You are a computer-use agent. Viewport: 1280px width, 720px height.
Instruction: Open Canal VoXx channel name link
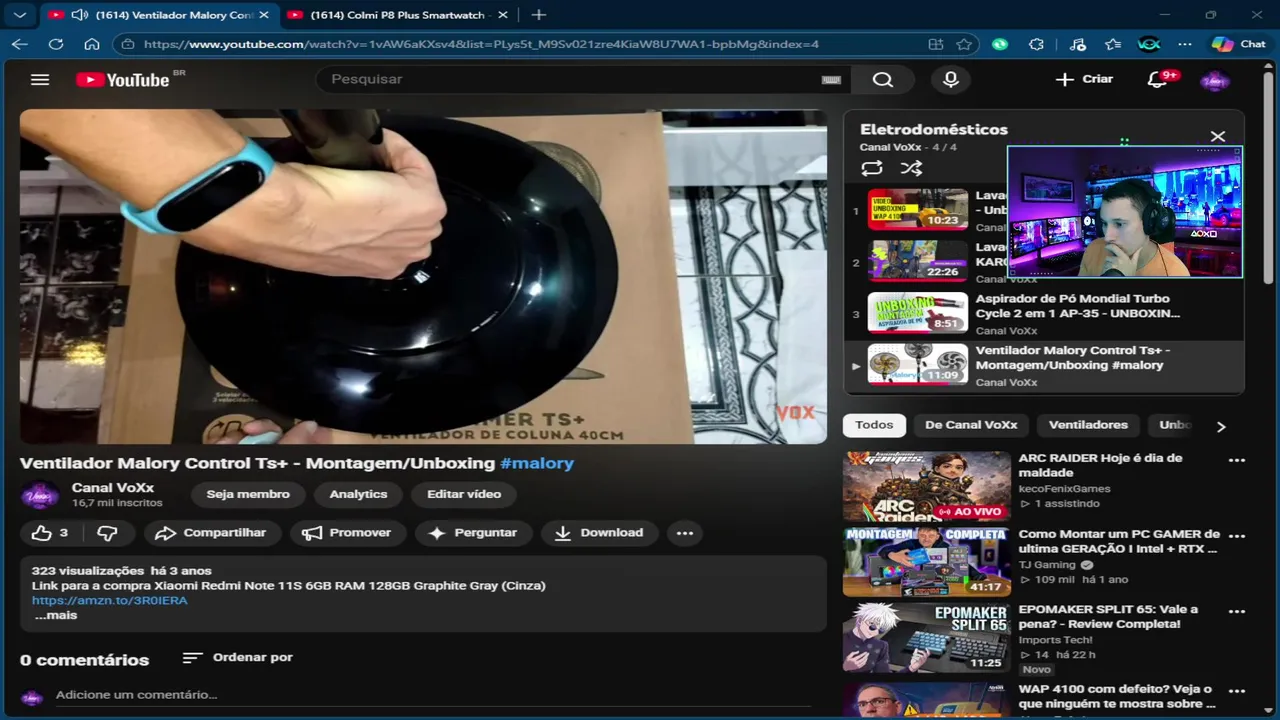112,487
